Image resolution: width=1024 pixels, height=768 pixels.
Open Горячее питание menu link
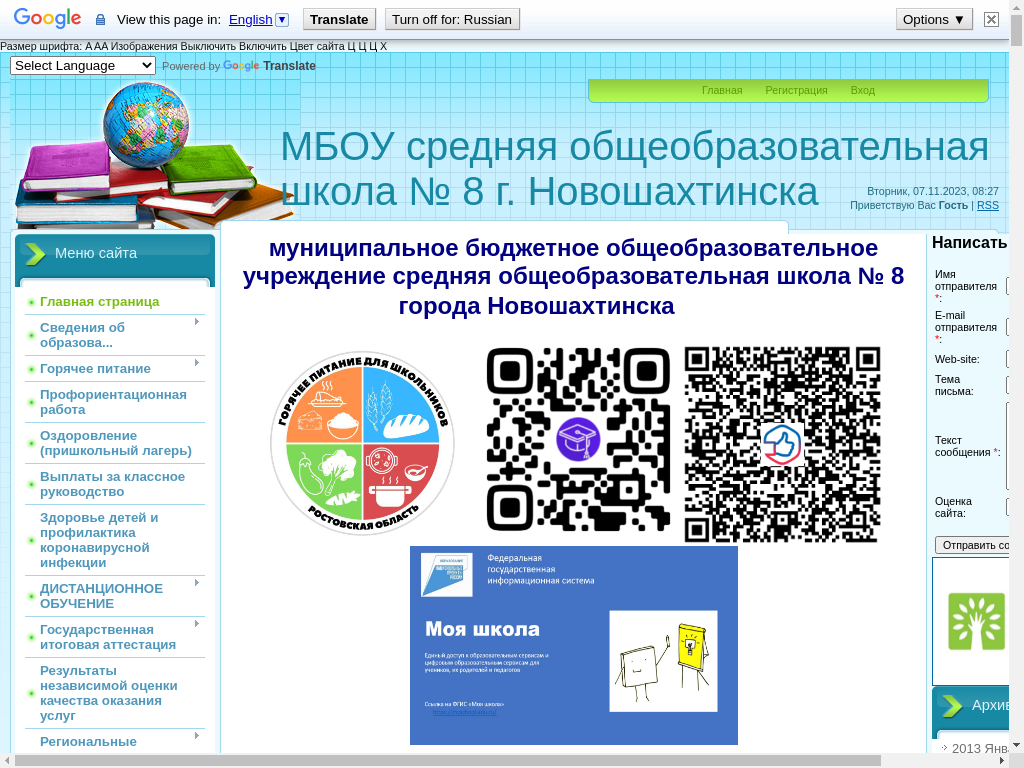point(95,369)
